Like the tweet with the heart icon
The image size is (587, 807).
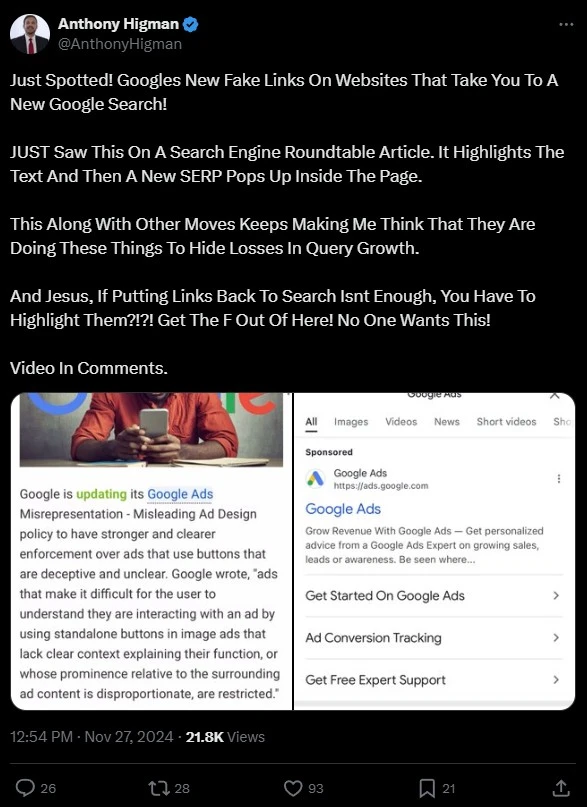point(293,788)
